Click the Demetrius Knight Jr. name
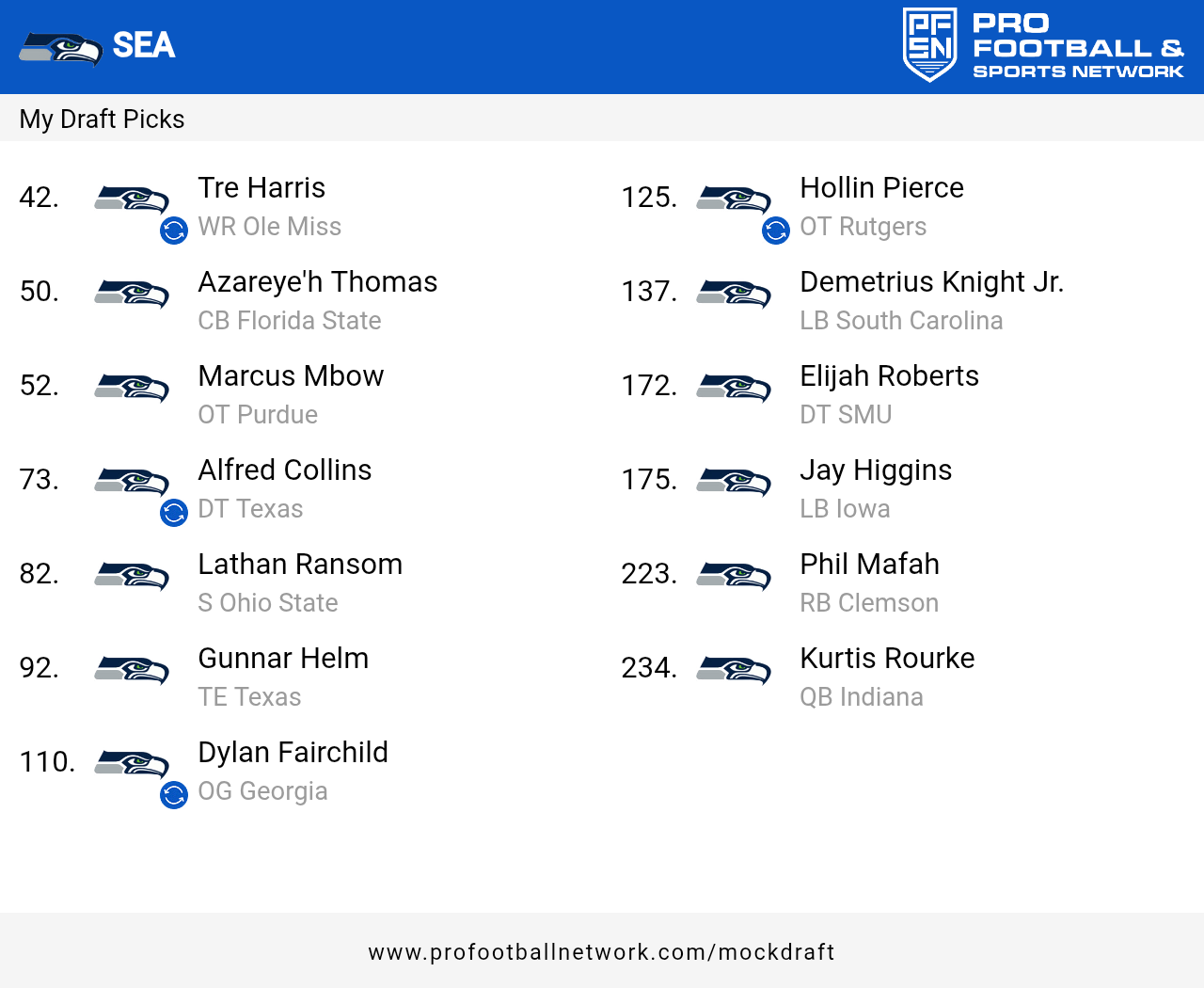 pyautogui.click(x=931, y=282)
